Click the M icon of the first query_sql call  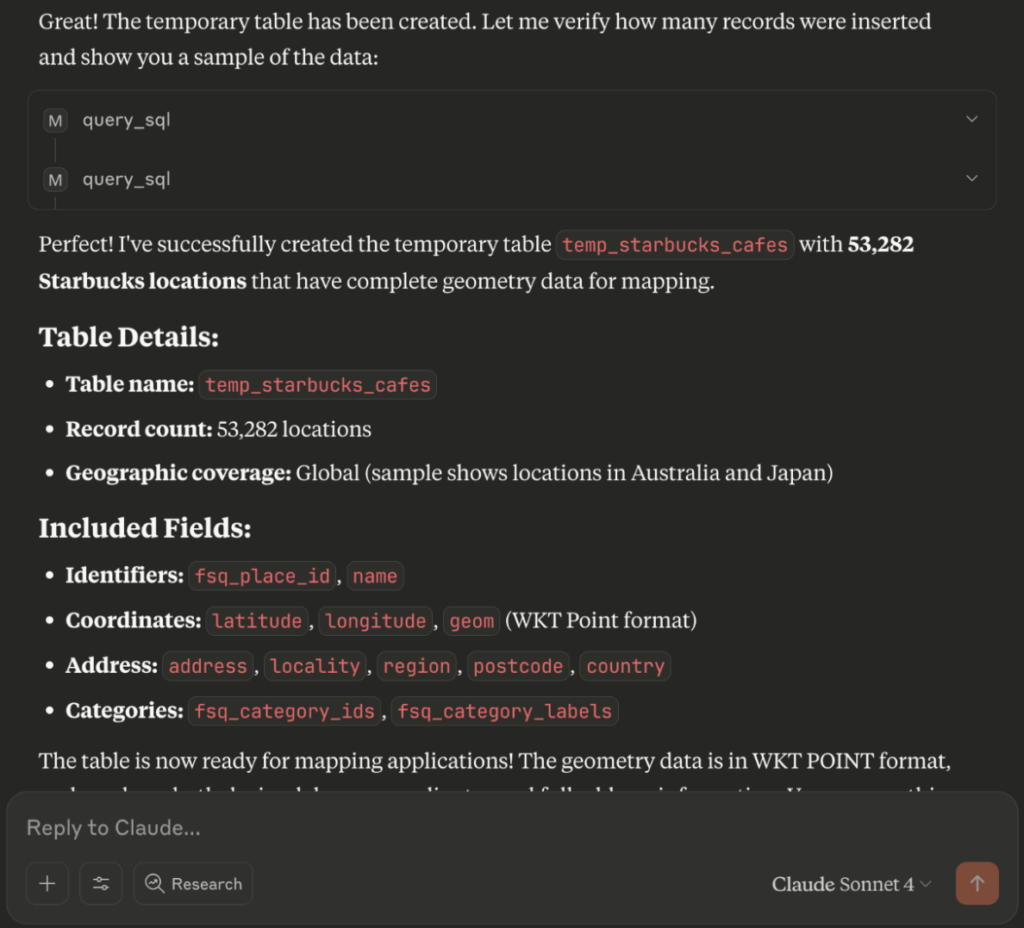(x=56, y=121)
